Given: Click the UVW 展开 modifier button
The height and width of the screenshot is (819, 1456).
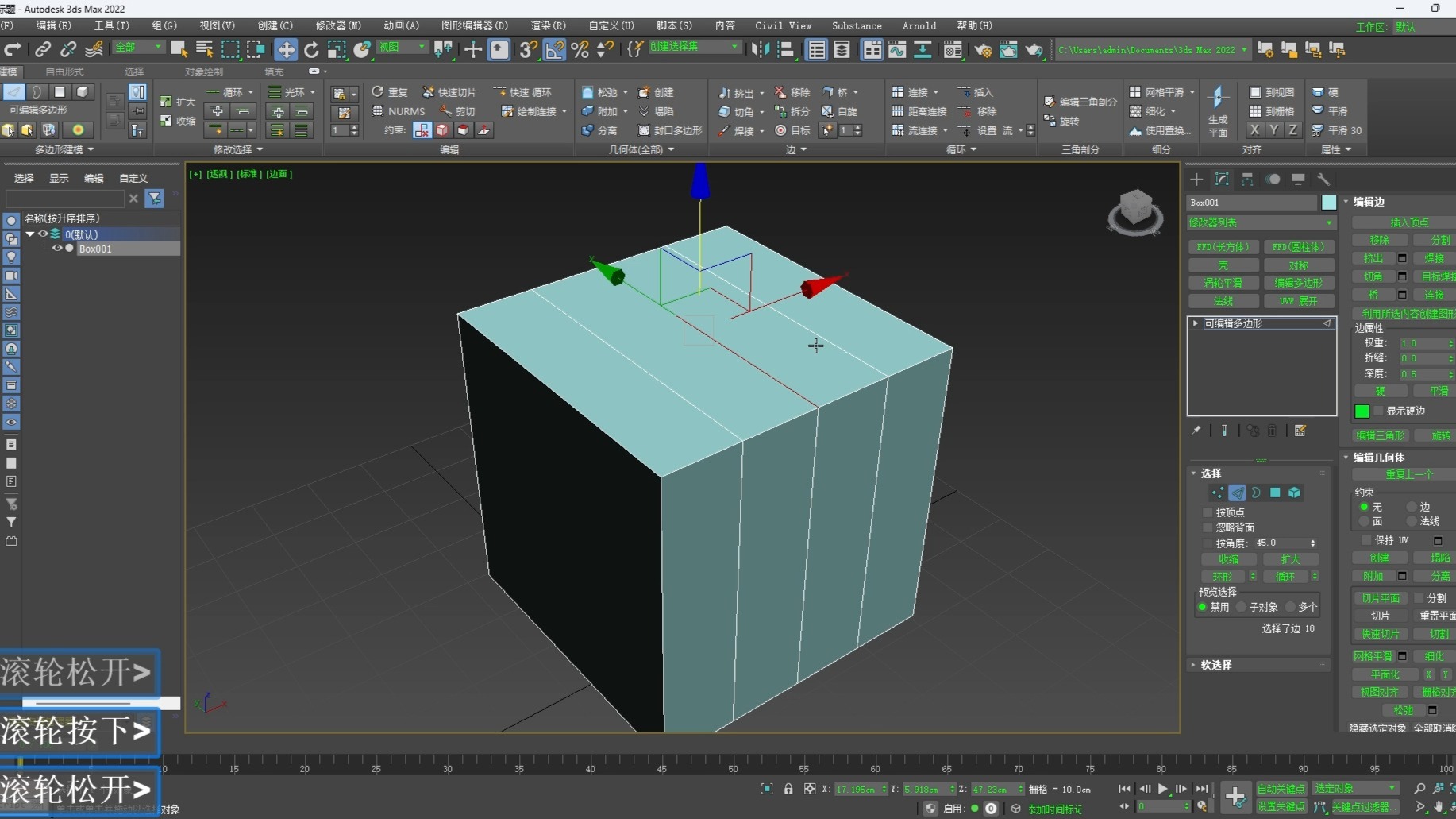Looking at the screenshot, I should click(1299, 301).
